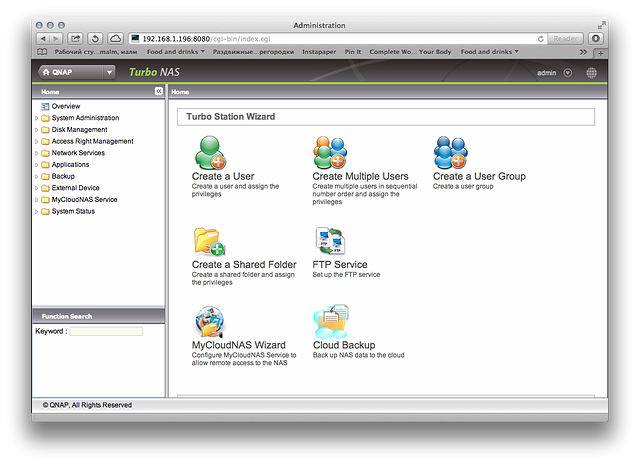Expand MyCloudNAS Service tree arrow

pos(36,200)
